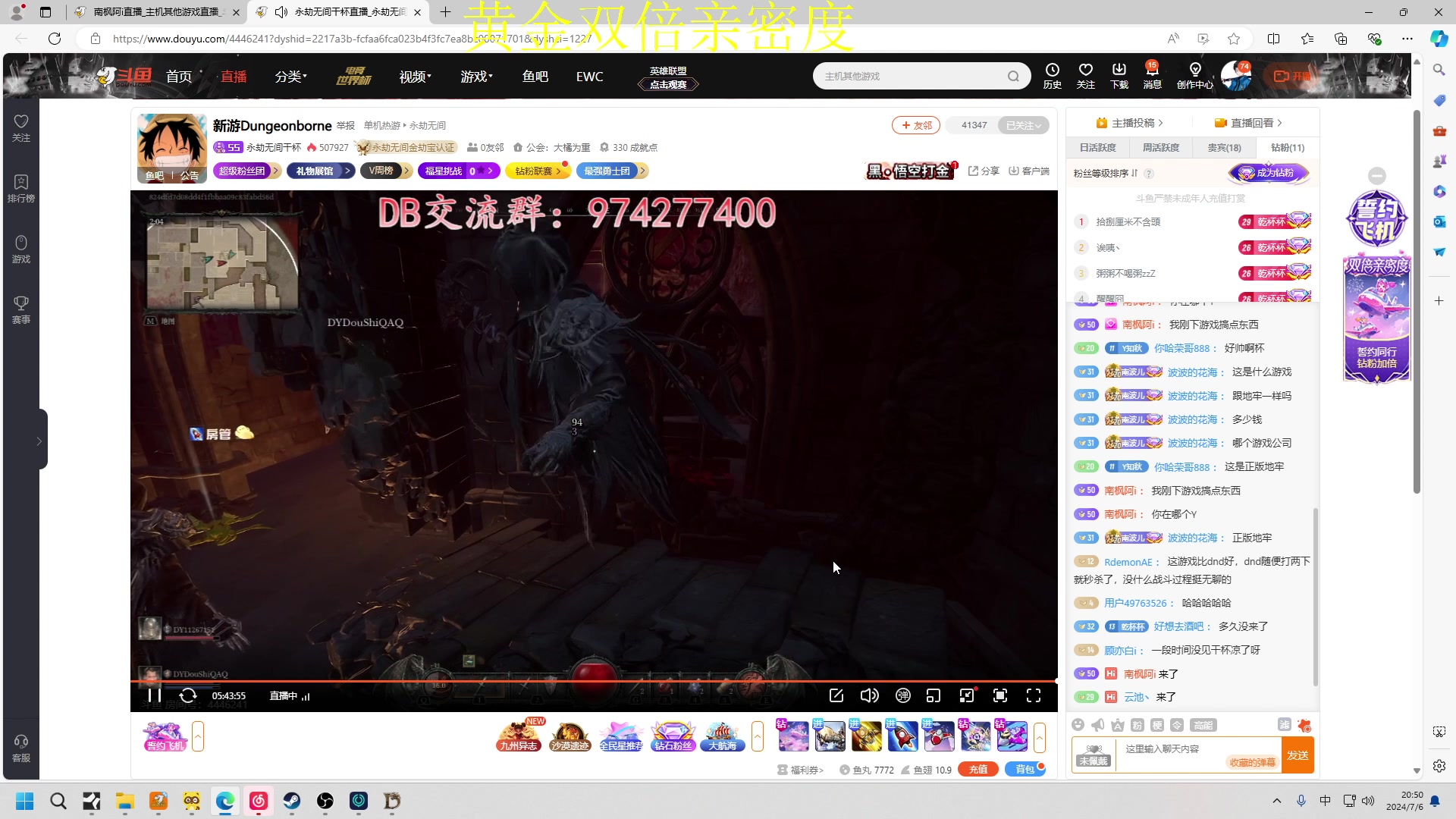Image resolution: width=1456 pixels, height=819 pixels.
Task: Open 客服 support in left sidebar
Action: [21, 748]
